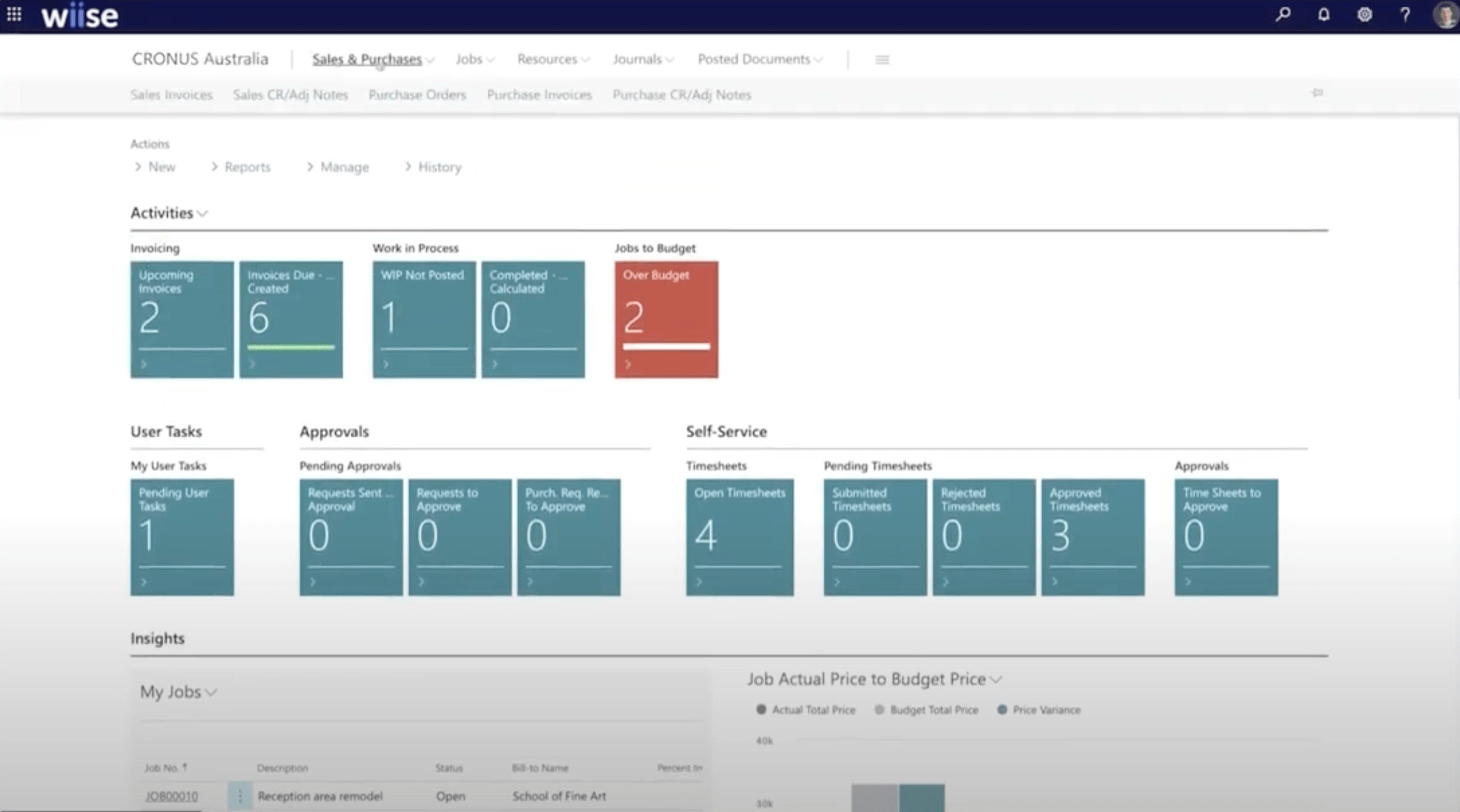The width and height of the screenshot is (1460, 812).
Task: Click the Reports action link
Action: point(248,167)
